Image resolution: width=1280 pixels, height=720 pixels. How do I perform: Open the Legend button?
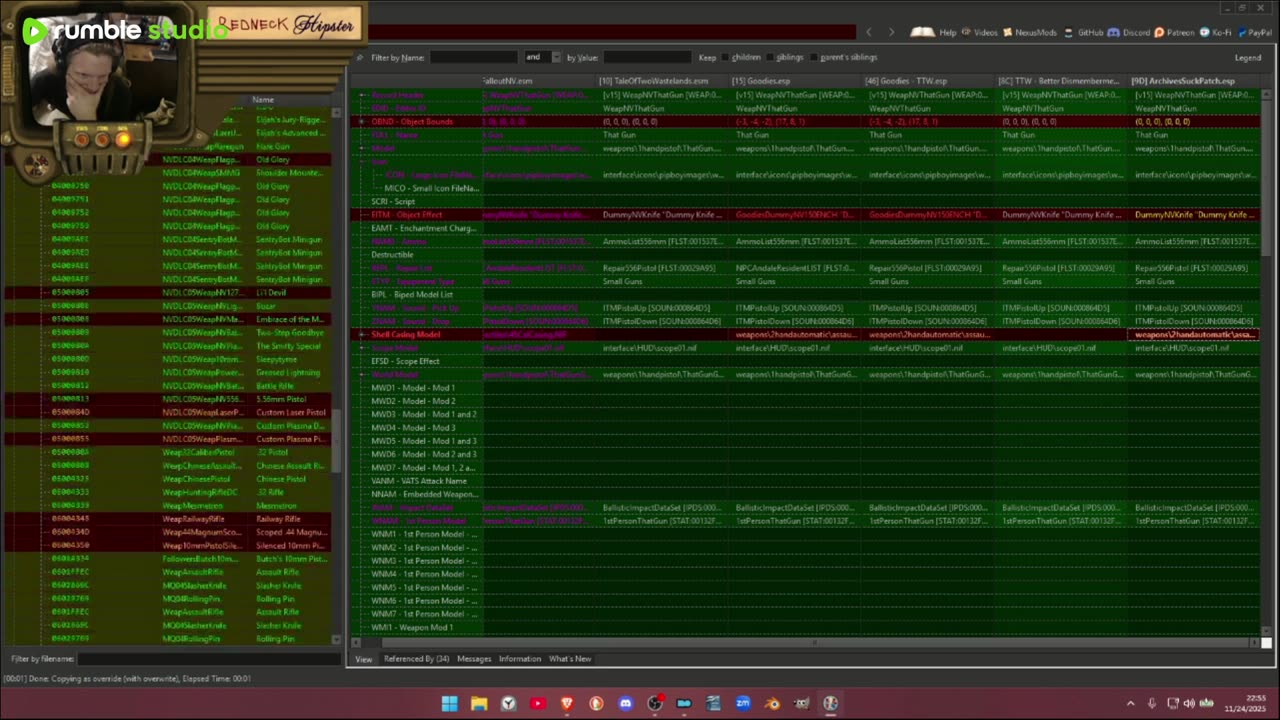coord(1248,58)
